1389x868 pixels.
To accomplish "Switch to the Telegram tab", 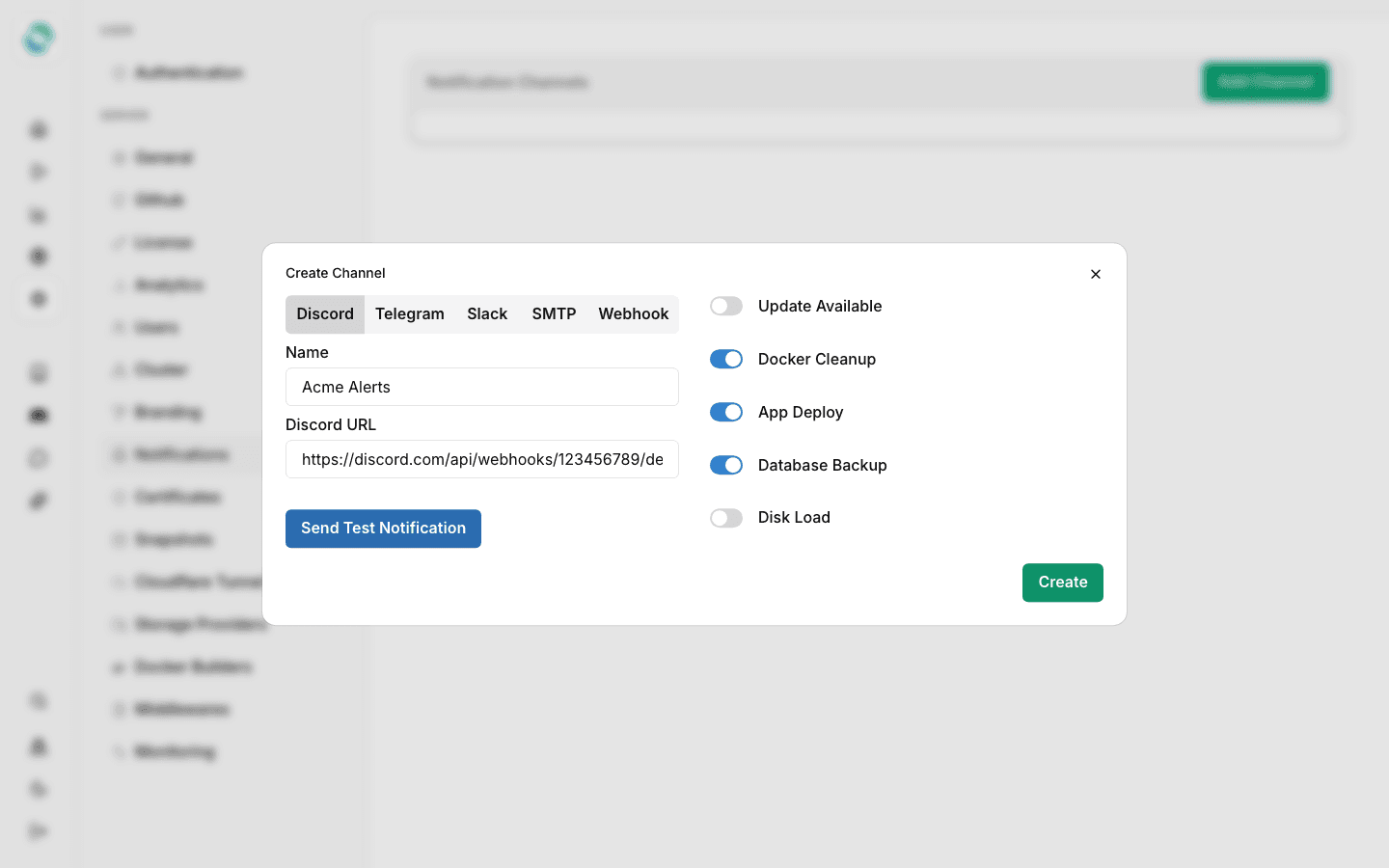I will coord(410,314).
